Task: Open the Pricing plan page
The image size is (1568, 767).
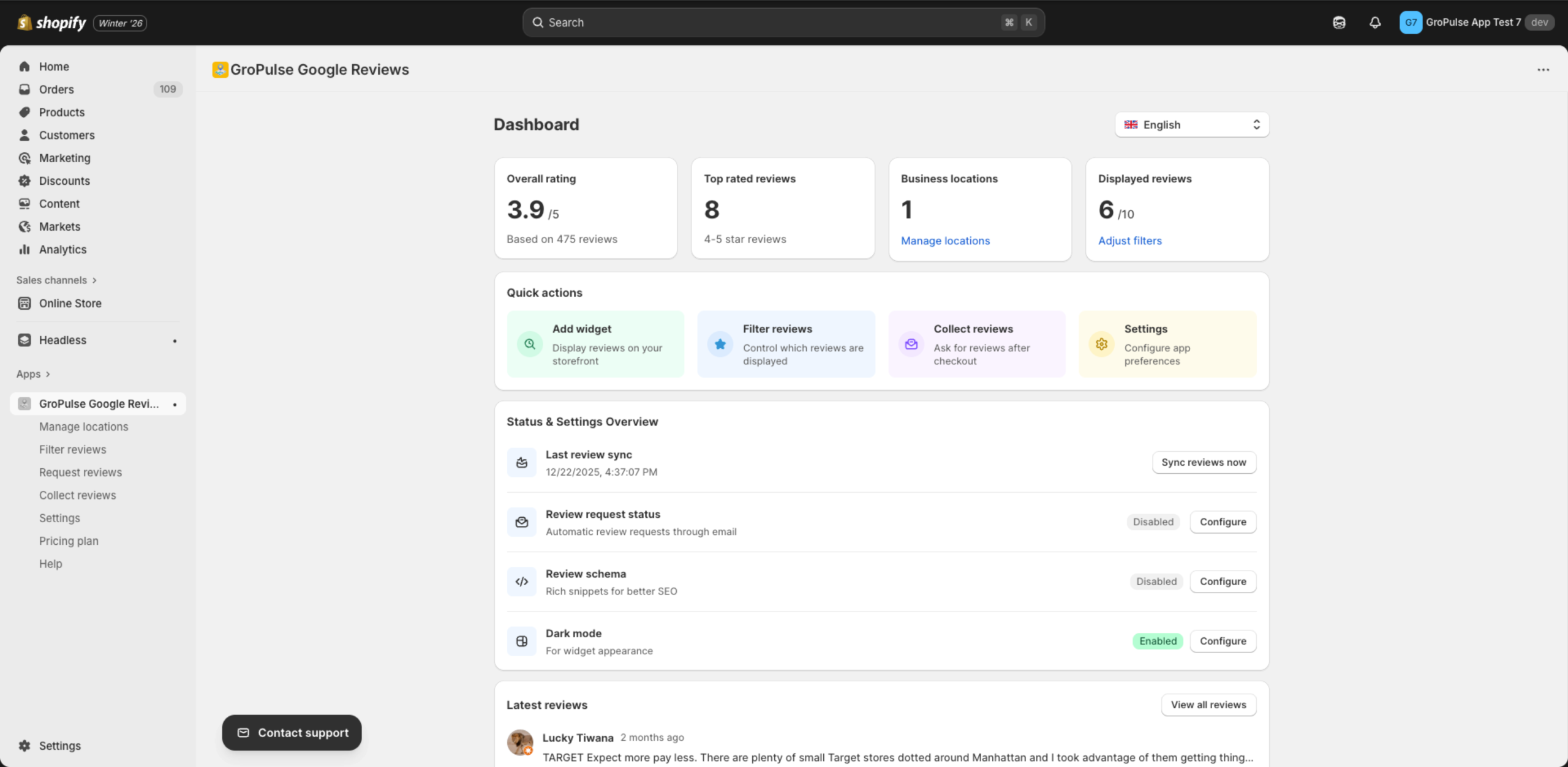Action: point(69,541)
